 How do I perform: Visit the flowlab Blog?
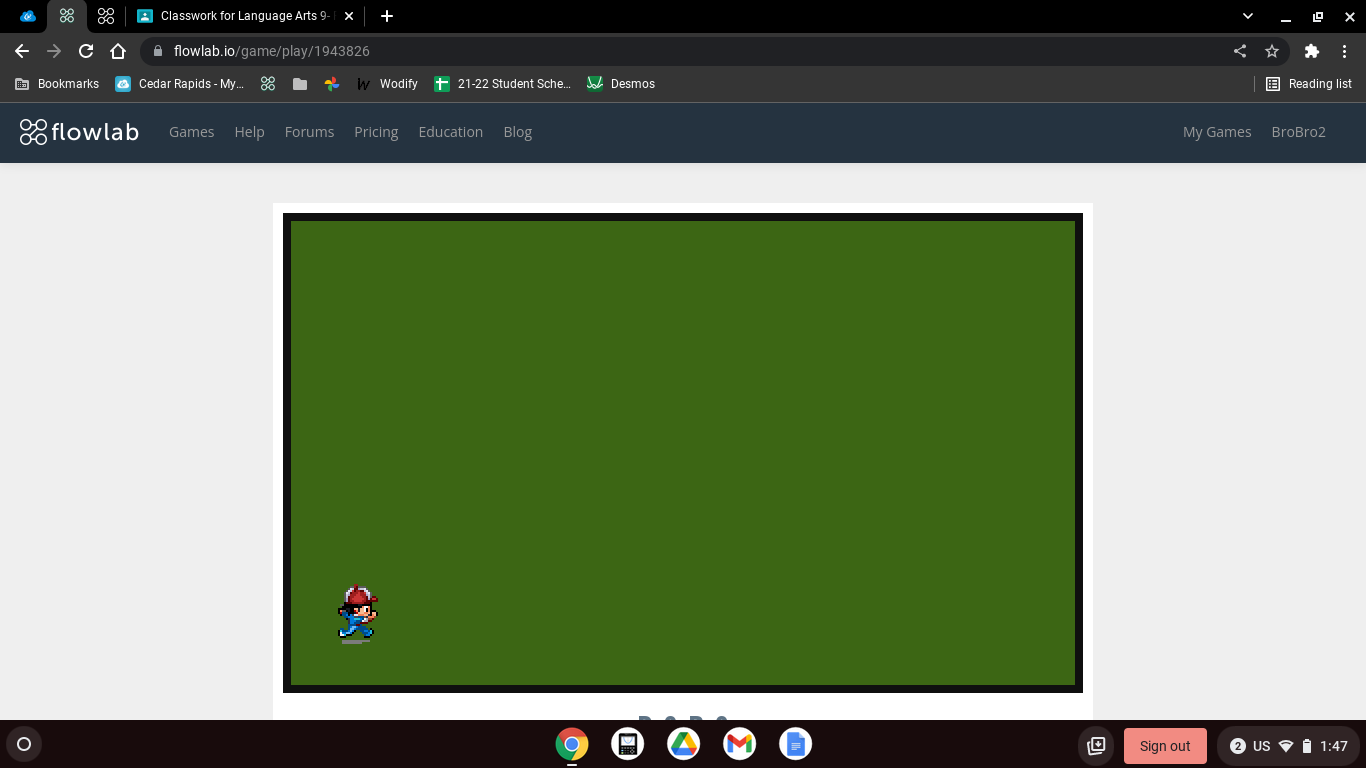(x=518, y=132)
